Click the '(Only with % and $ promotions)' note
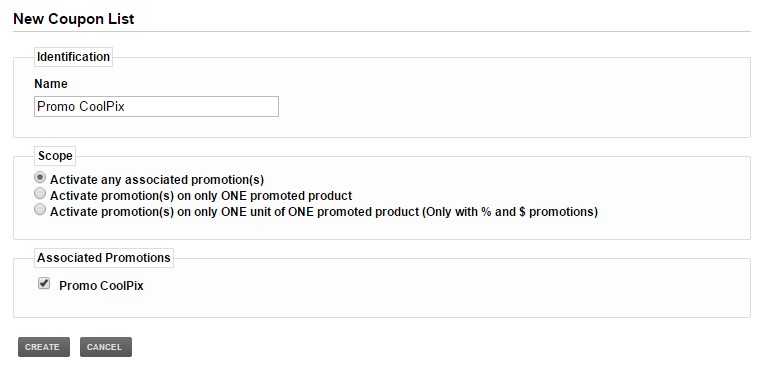The height and width of the screenshot is (370, 763). click(510, 212)
